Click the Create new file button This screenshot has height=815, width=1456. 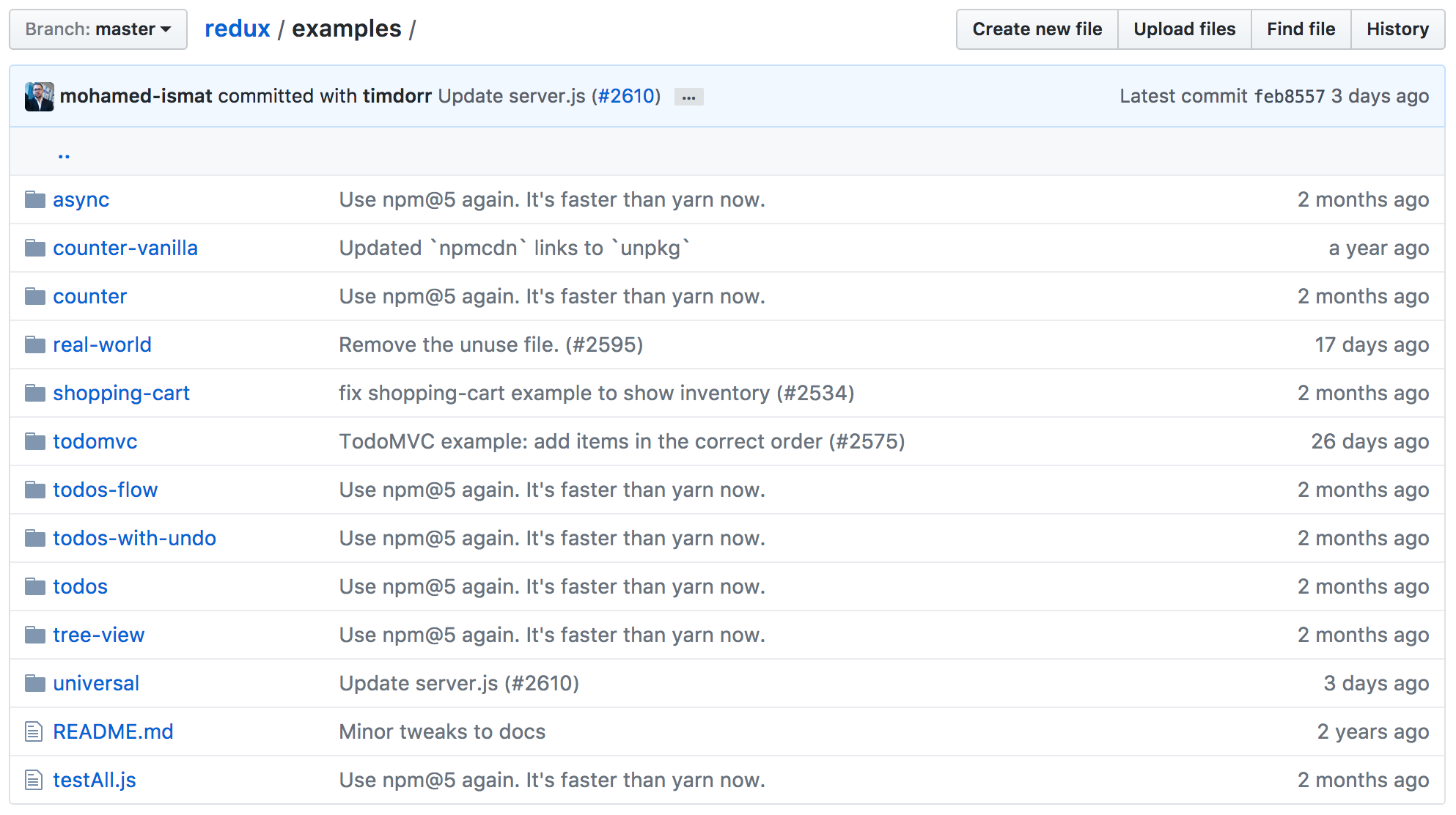[1037, 29]
